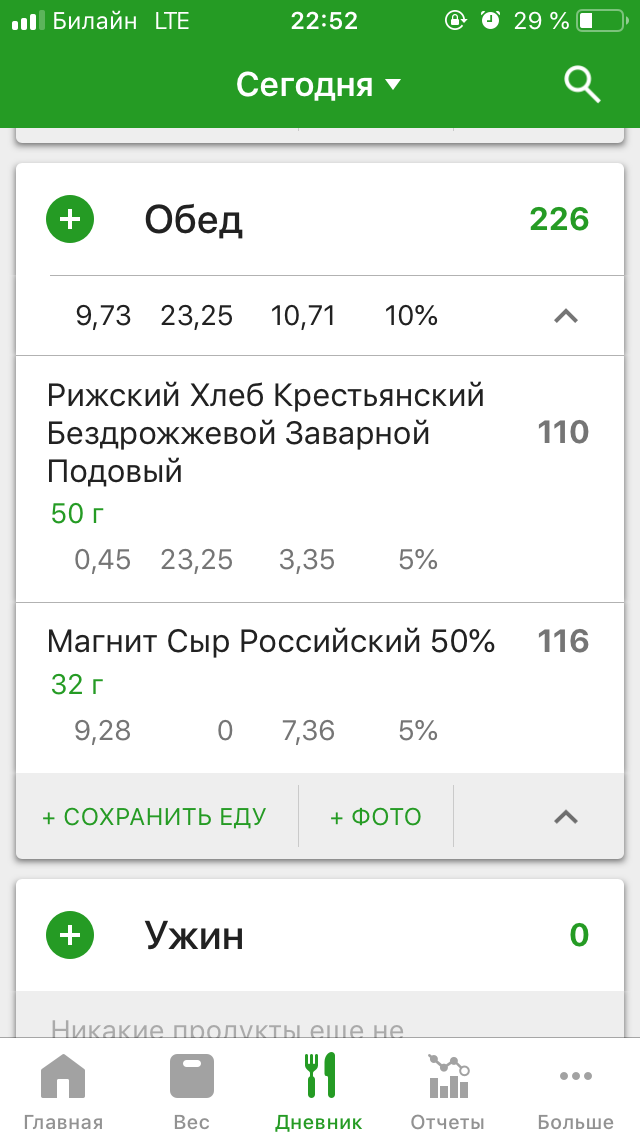This screenshot has height=1136, width=640.
Task: Tap the 32 г cheese portion
Action: pos(78,685)
